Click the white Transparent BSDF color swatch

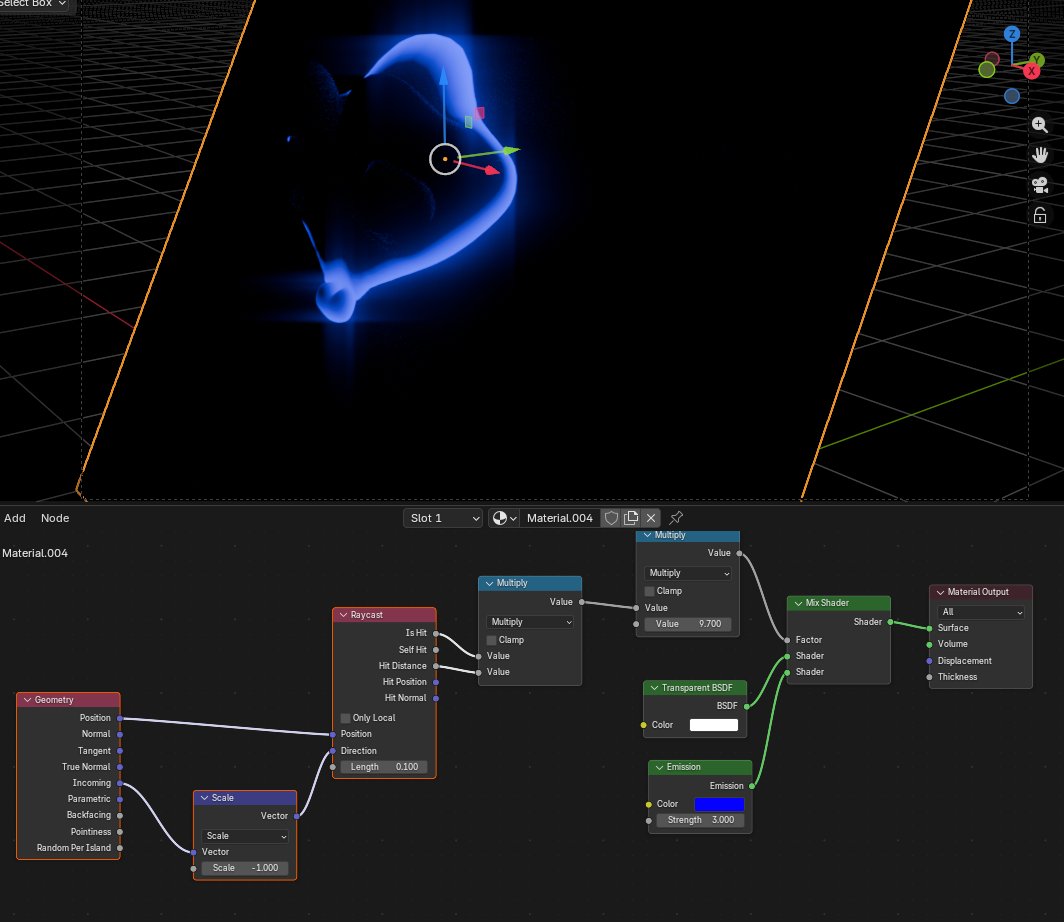[x=714, y=725]
